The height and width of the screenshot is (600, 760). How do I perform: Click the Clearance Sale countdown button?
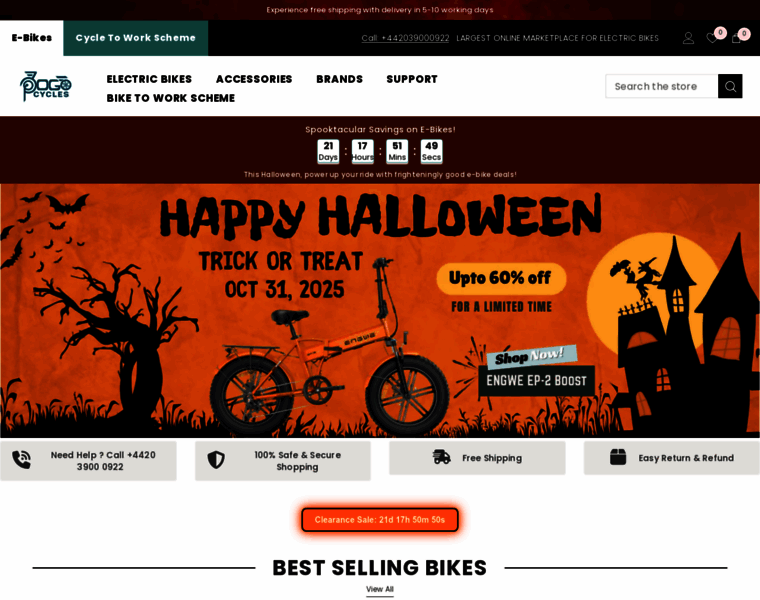tap(380, 520)
